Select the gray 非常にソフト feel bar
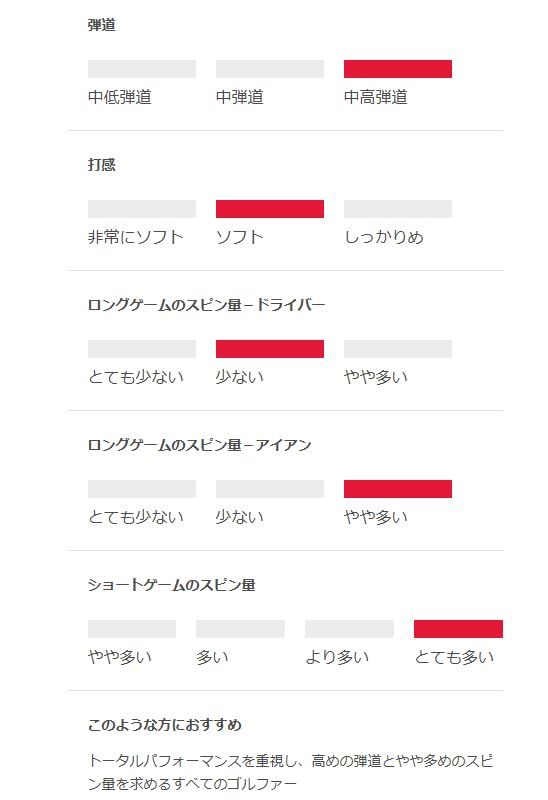The height and width of the screenshot is (800, 548). 141,209
